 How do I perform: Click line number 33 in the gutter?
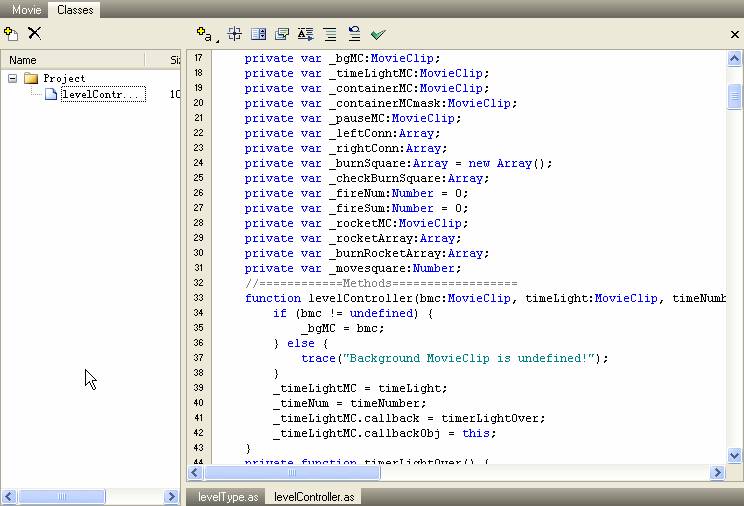[198, 298]
